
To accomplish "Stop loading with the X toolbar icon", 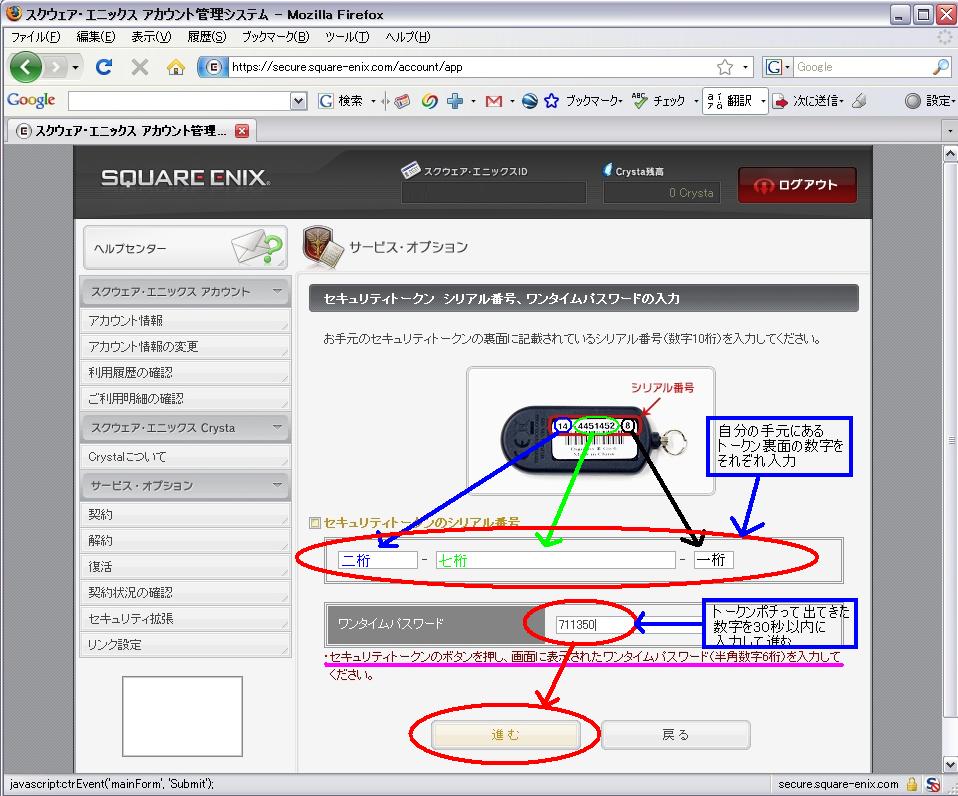I will coord(140,67).
